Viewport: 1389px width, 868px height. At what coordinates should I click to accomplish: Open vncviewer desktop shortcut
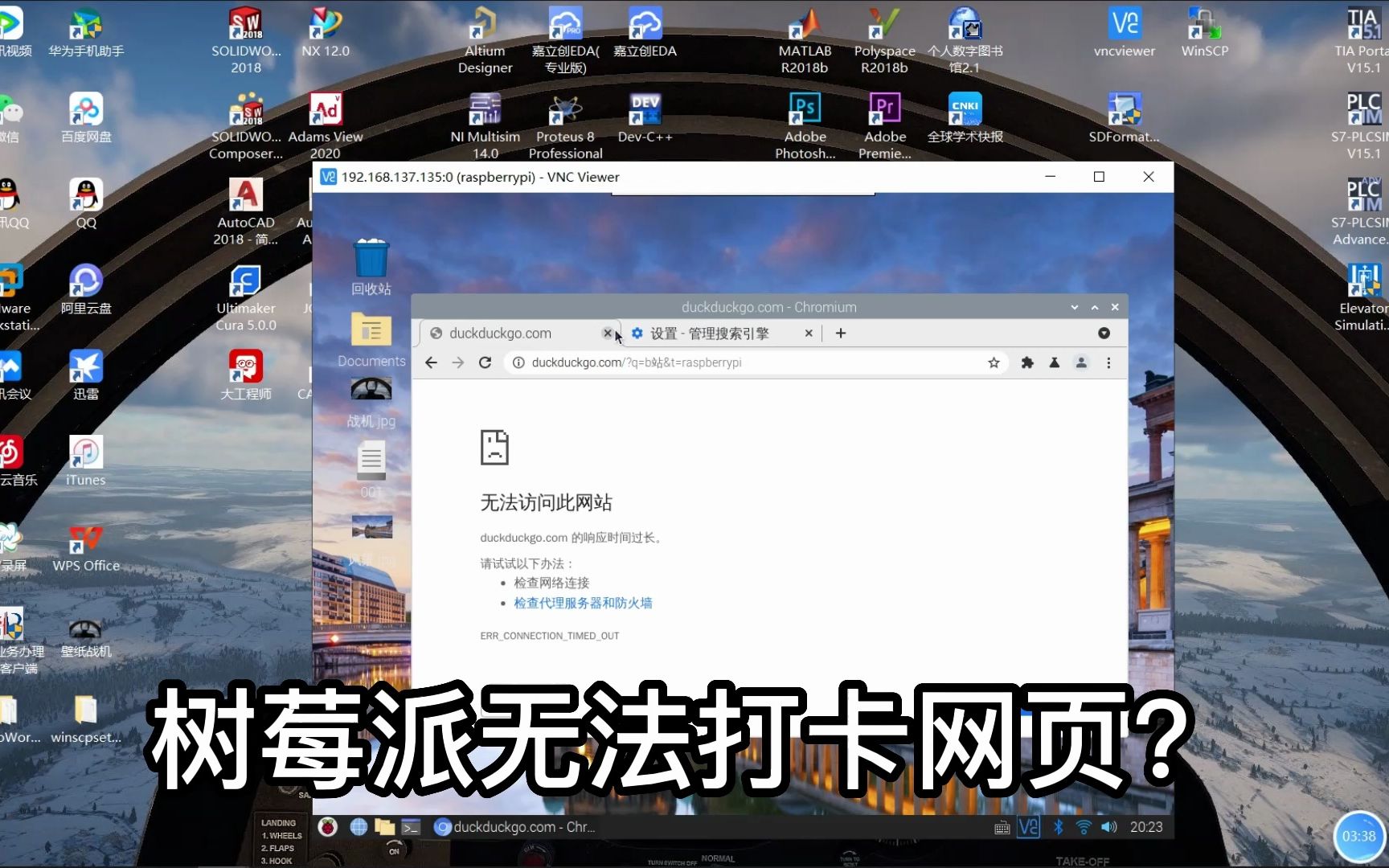pyautogui.click(x=1124, y=32)
